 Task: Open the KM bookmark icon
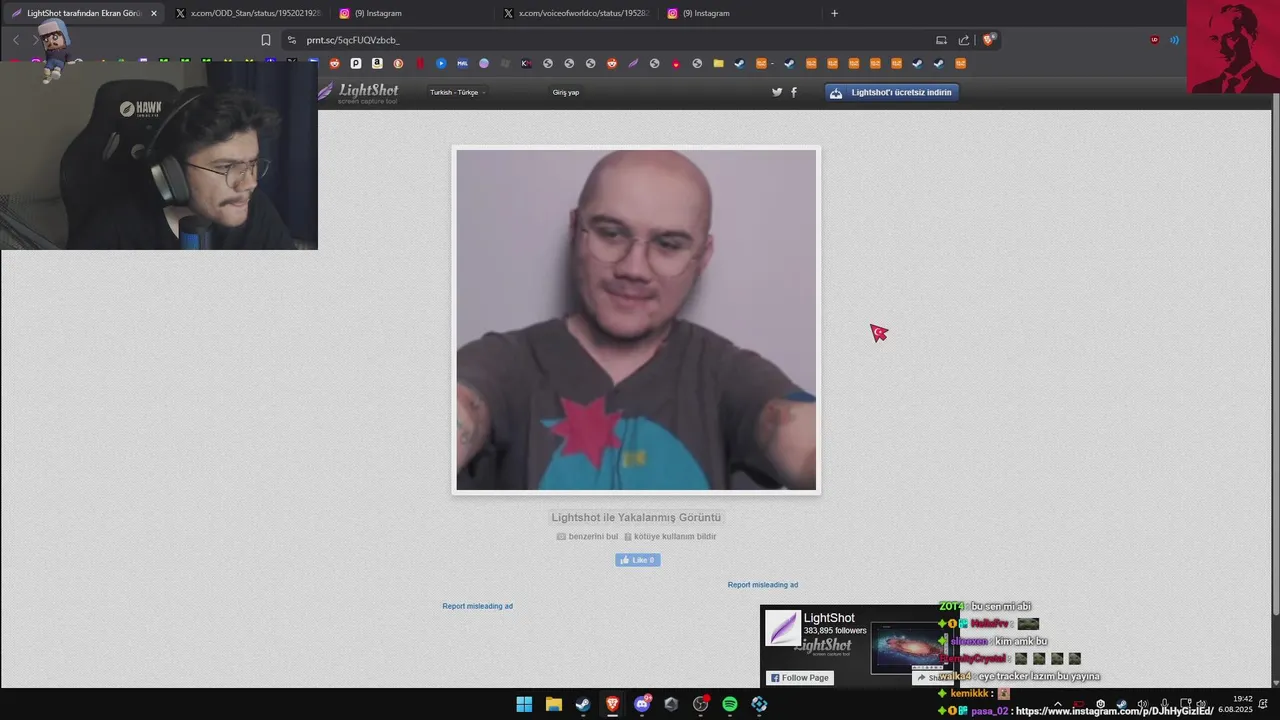click(x=526, y=63)
